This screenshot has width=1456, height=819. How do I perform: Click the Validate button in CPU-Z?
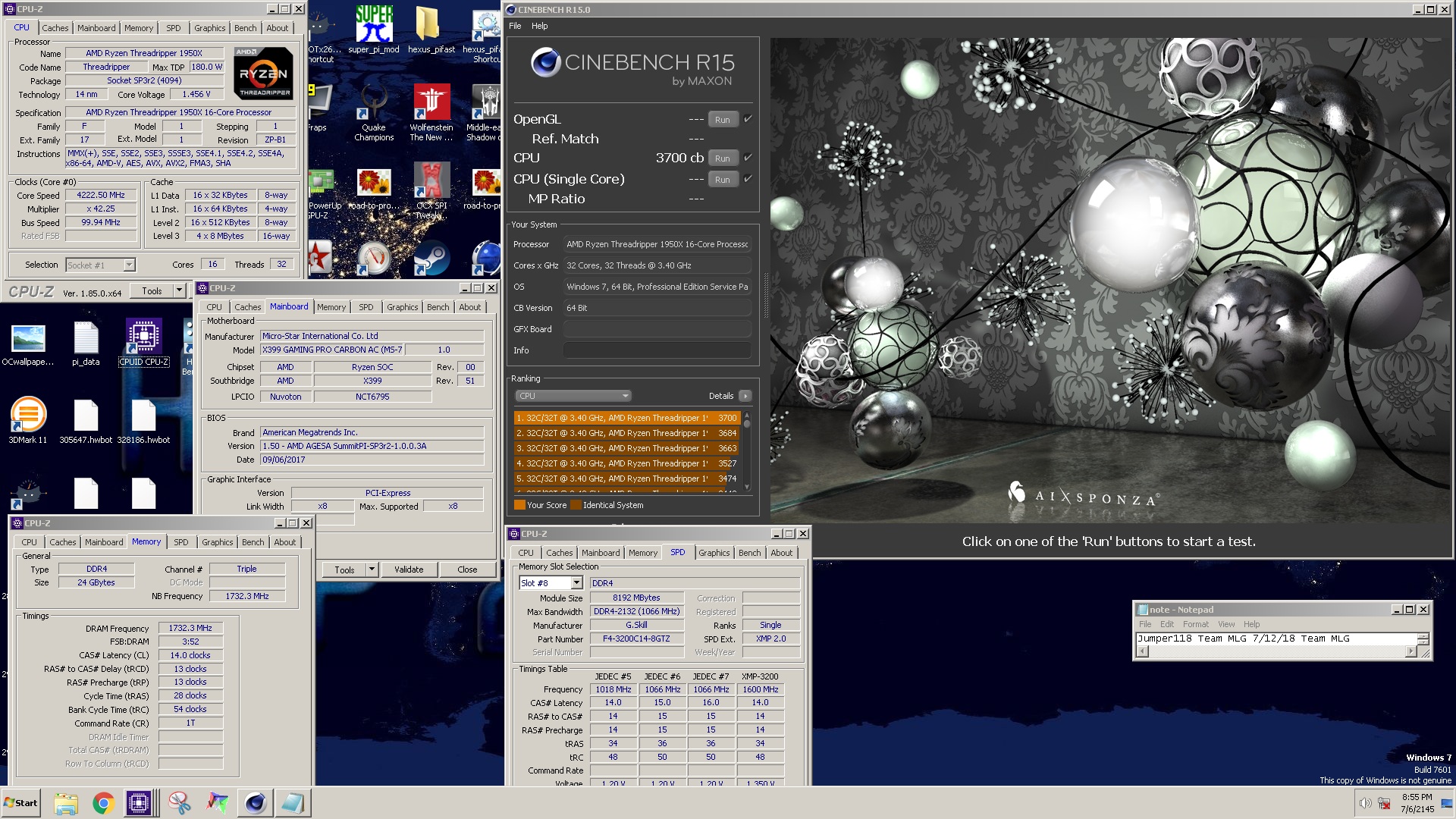point(409,570)
